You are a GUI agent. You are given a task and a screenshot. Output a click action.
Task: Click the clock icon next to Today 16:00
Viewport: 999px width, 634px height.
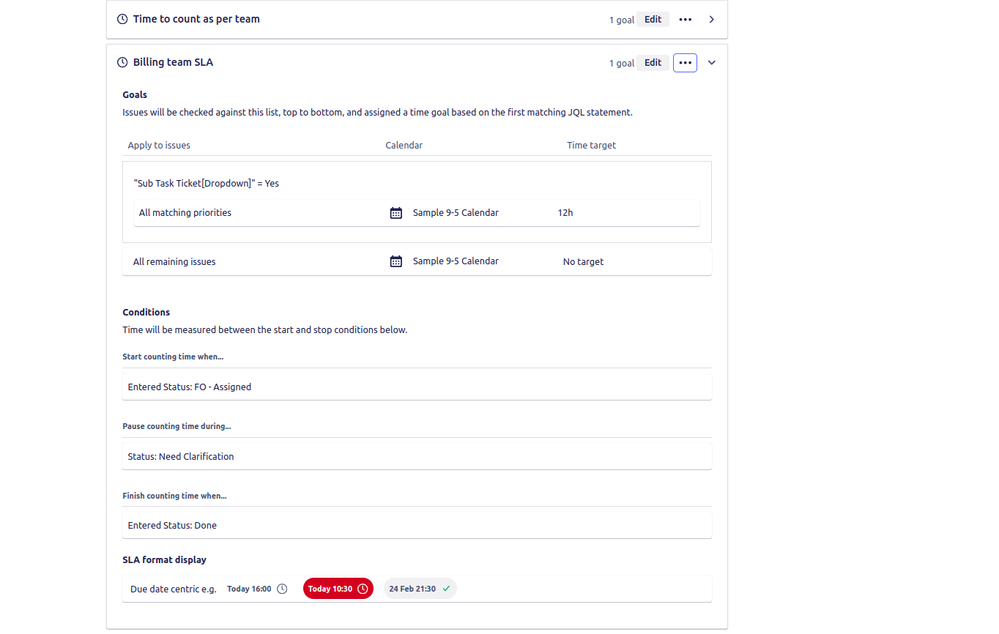pyautogui.click(x=281, y=588)
